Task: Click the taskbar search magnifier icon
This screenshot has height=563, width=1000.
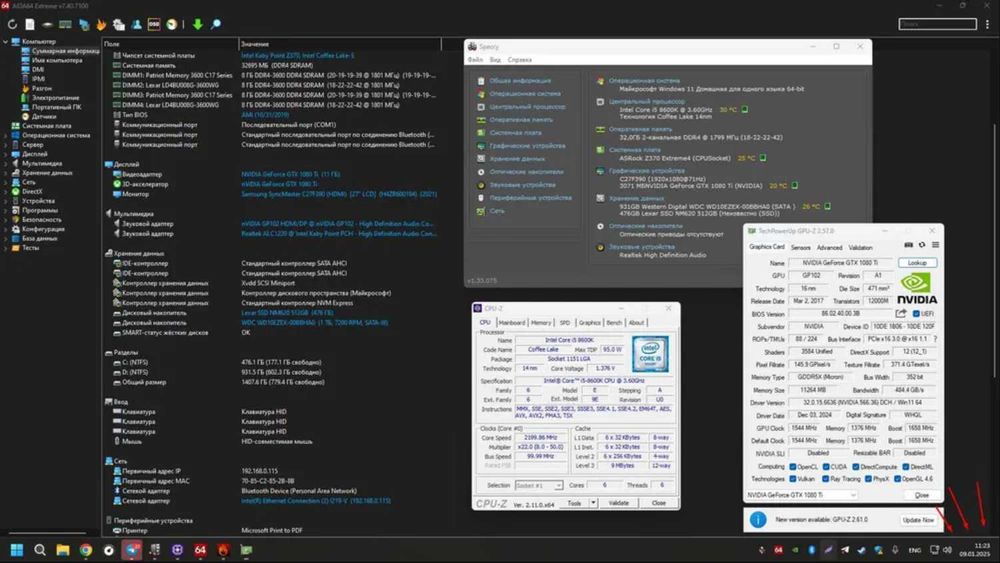Action: point(40,550)
